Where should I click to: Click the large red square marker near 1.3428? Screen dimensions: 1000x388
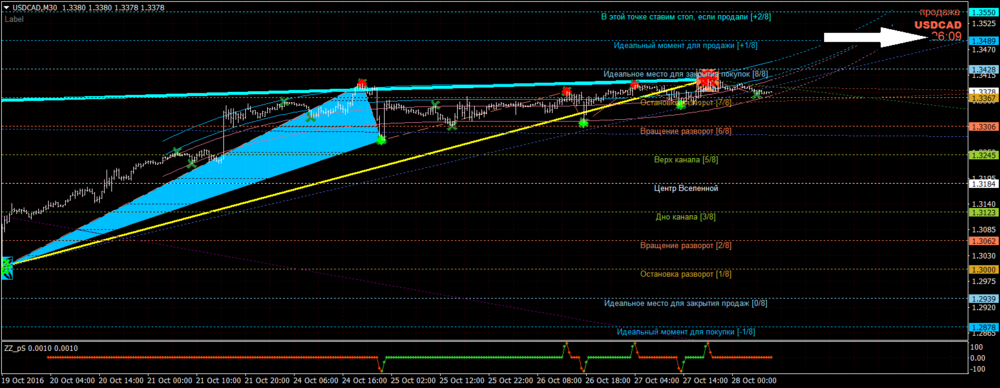click(708, 80)
